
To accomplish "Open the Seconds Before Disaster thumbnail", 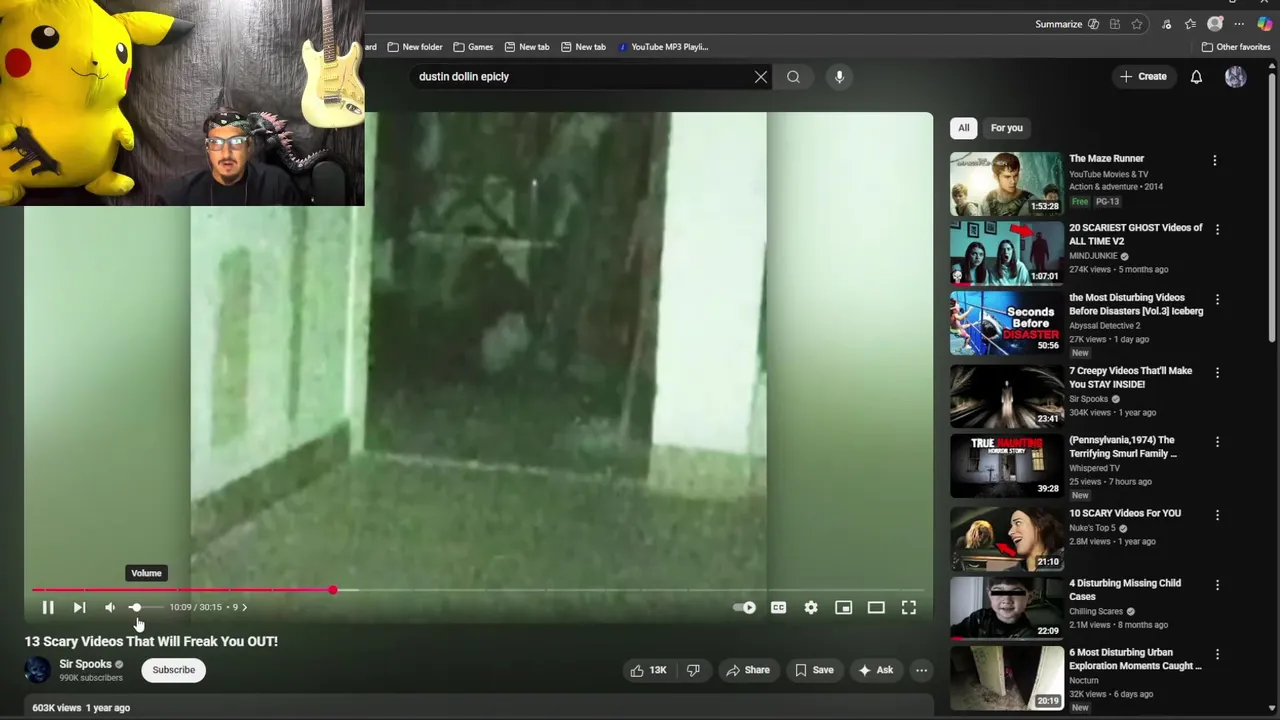I will tap(1006, 322).
